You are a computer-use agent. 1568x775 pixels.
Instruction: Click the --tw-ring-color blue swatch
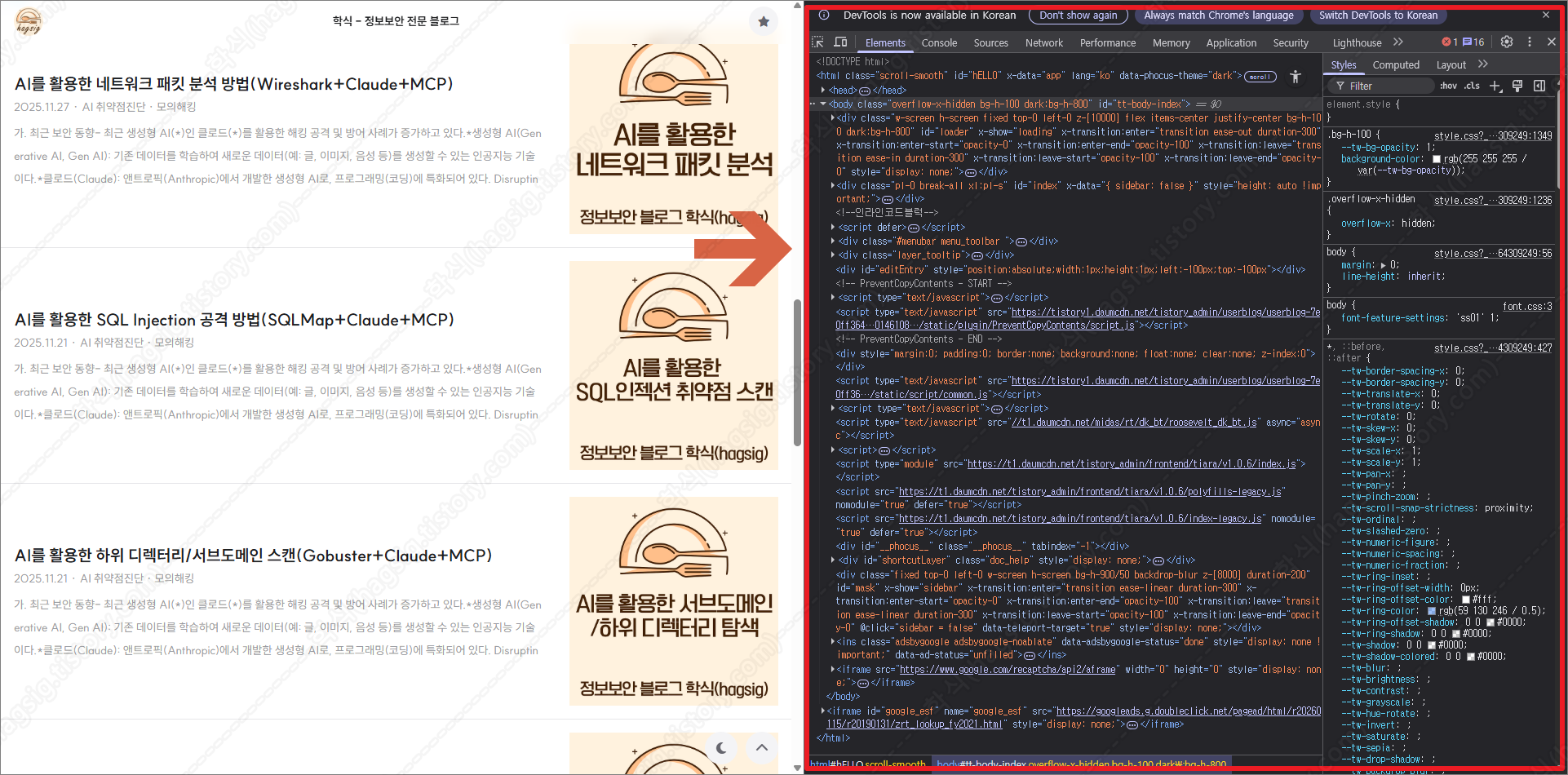click(1432, 611)
